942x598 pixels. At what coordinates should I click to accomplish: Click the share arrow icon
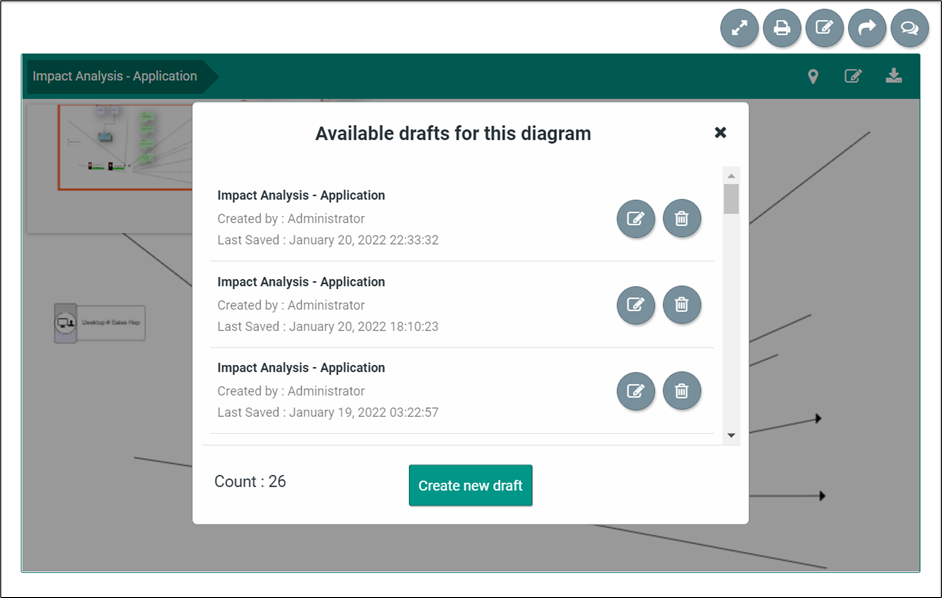867,28
